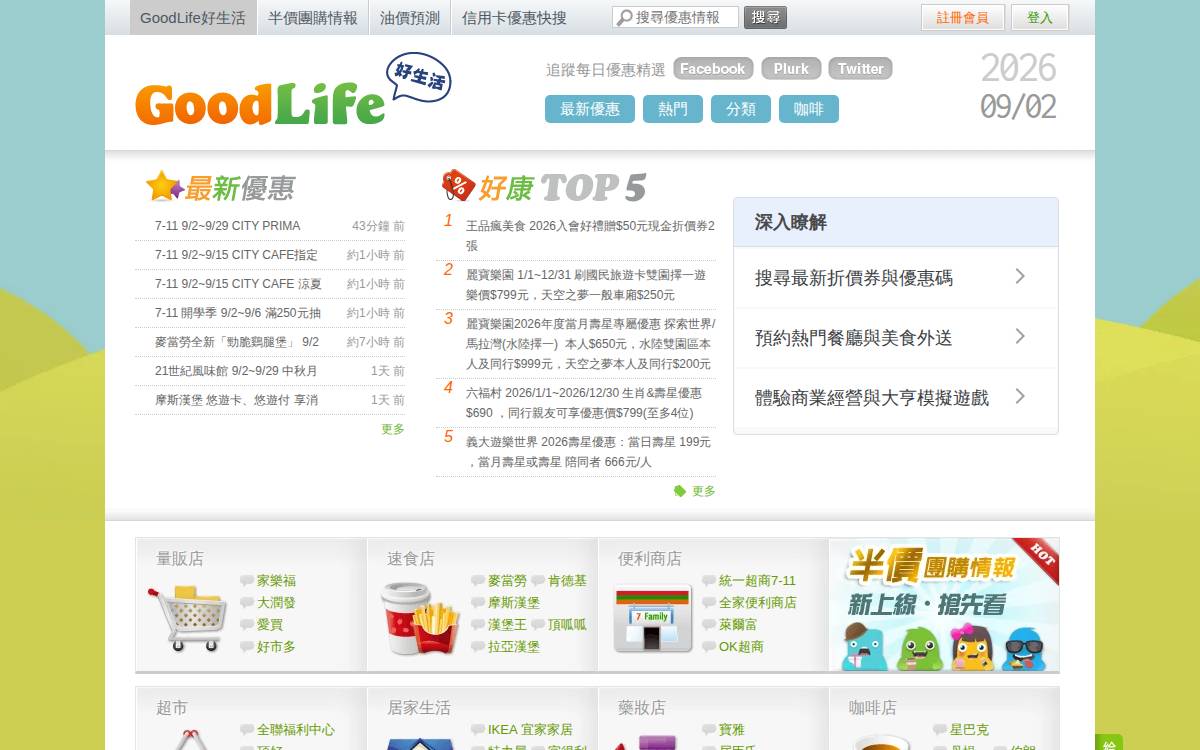This screenshot has height=750, width=1200.
Task: Click the speech bubble icon beside 頂呱呱
Action: pos(537,625)
